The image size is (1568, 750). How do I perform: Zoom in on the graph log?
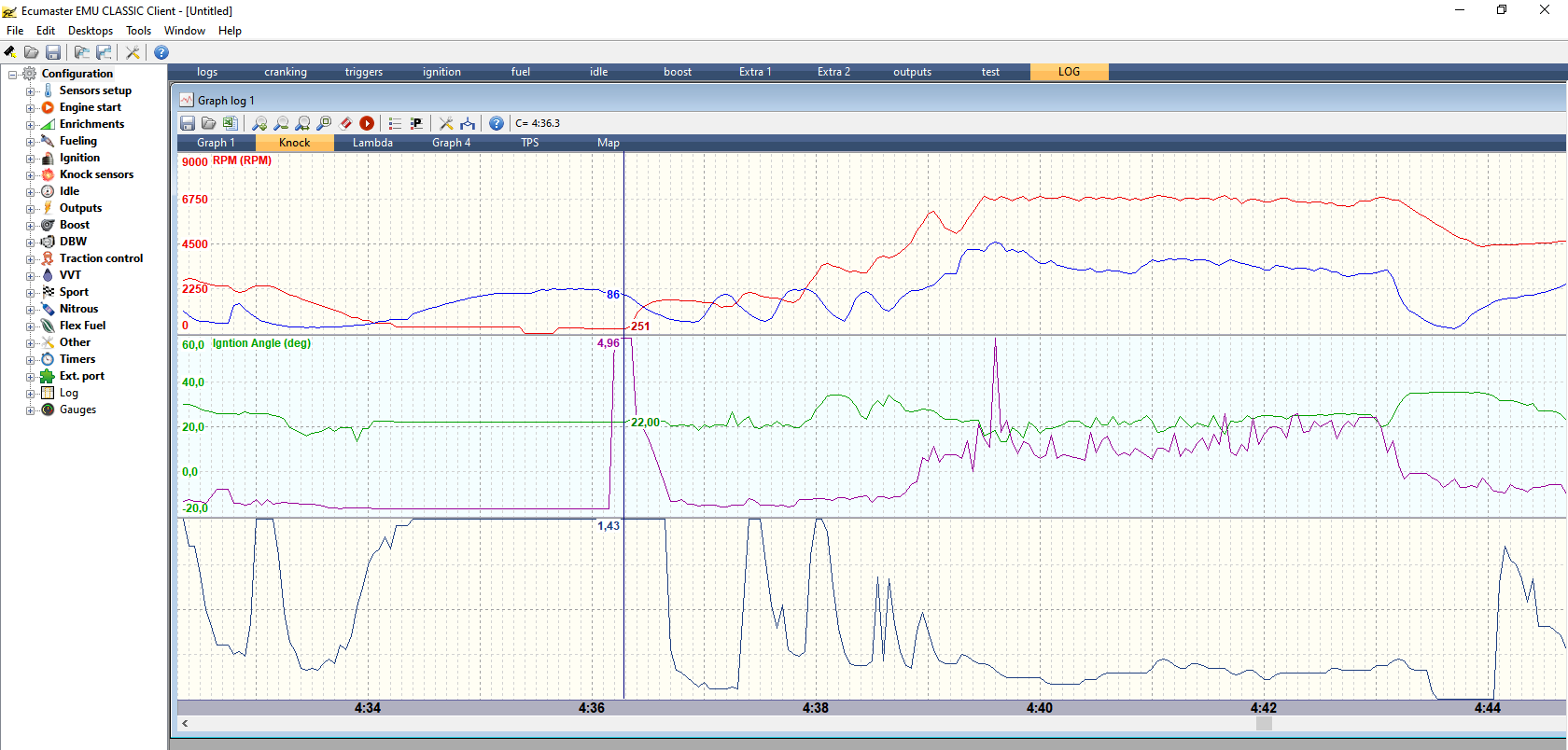(259, 123)
